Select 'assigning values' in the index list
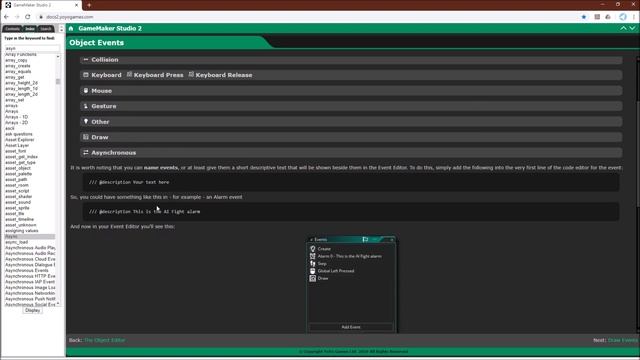The width and height of the screenshot is (640, 360). (21, 231)
